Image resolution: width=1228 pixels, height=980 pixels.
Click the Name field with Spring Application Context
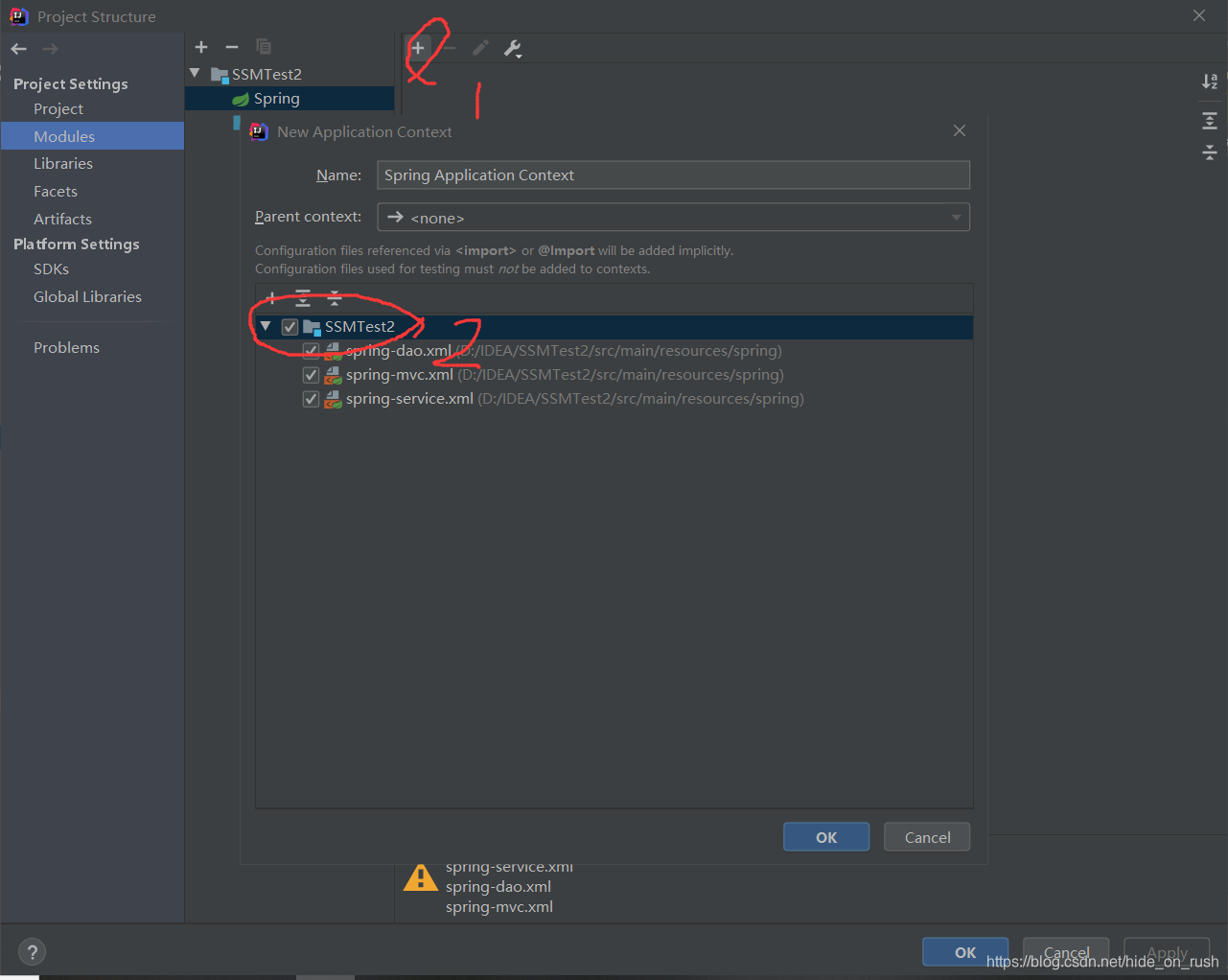click(x=673, y=175)
